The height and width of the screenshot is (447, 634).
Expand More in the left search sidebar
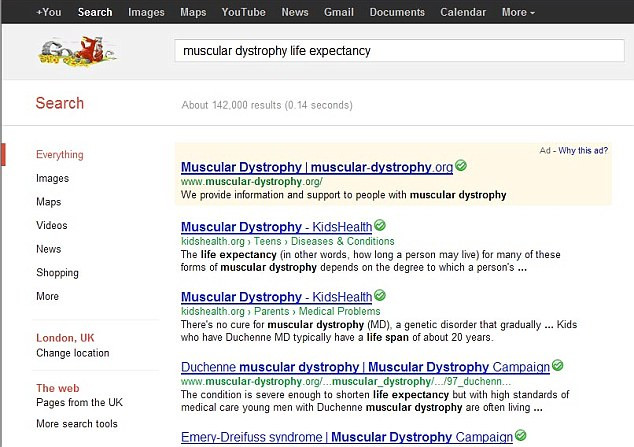pos(47,297)
